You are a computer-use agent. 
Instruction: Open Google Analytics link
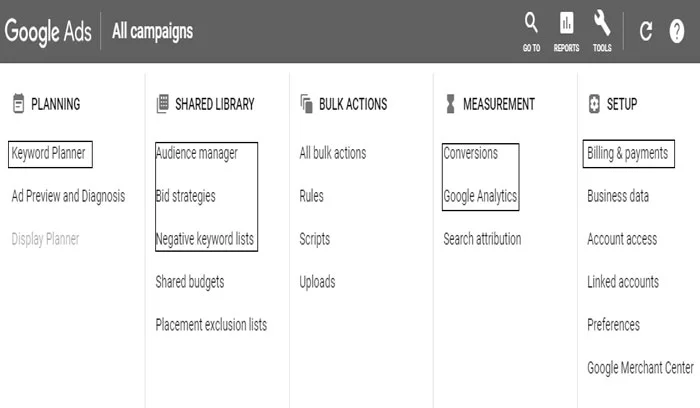(480, 196)
